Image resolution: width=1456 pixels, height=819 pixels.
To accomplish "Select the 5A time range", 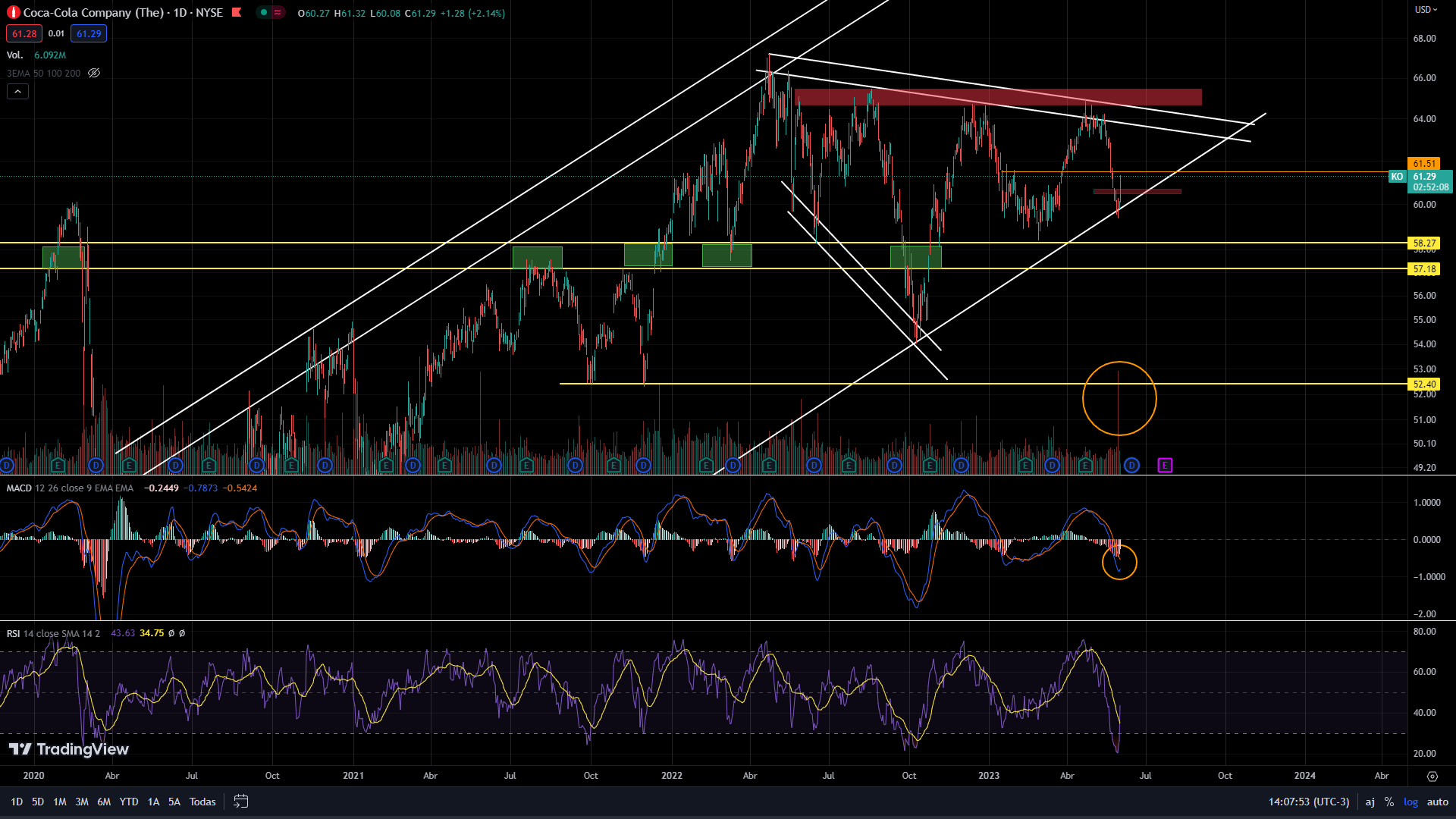I will point(174,802).
